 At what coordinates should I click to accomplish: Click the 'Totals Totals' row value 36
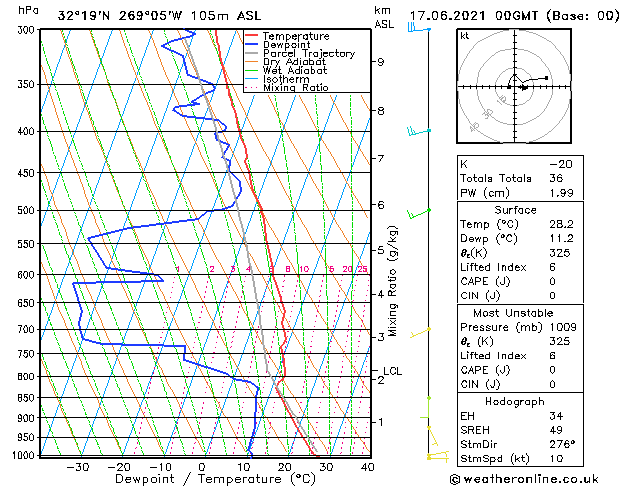[x=556, y=178]
